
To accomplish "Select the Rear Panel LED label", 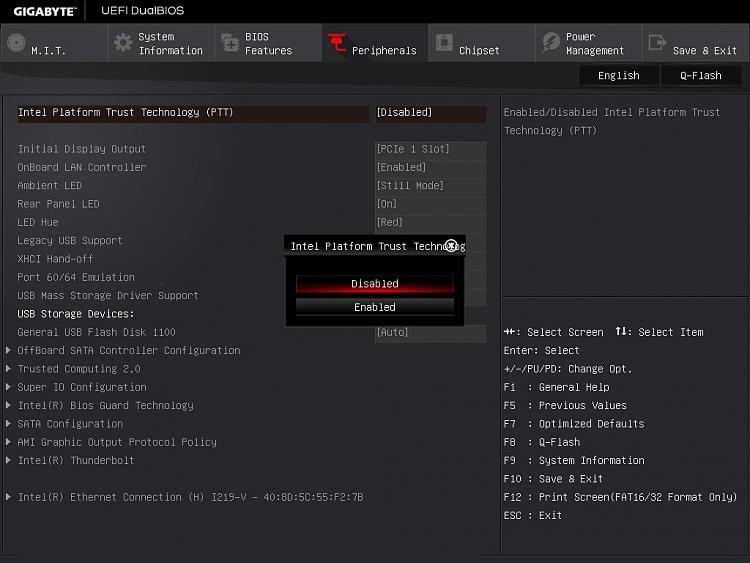I will pyautogui.click(x=58, y=204).
